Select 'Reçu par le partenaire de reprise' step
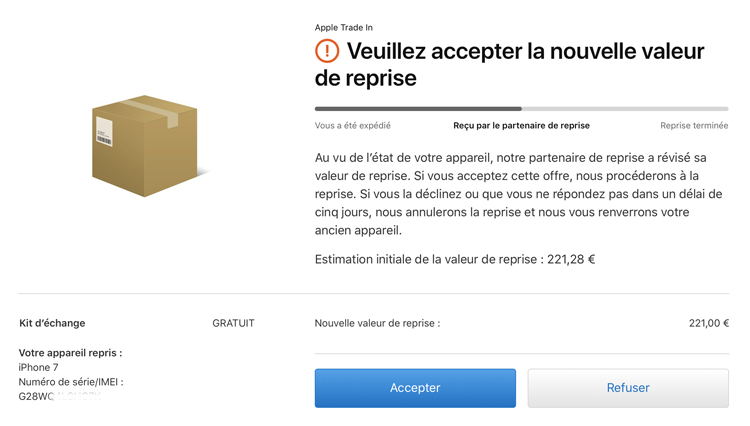750x426 pixels. coord(521,126)
